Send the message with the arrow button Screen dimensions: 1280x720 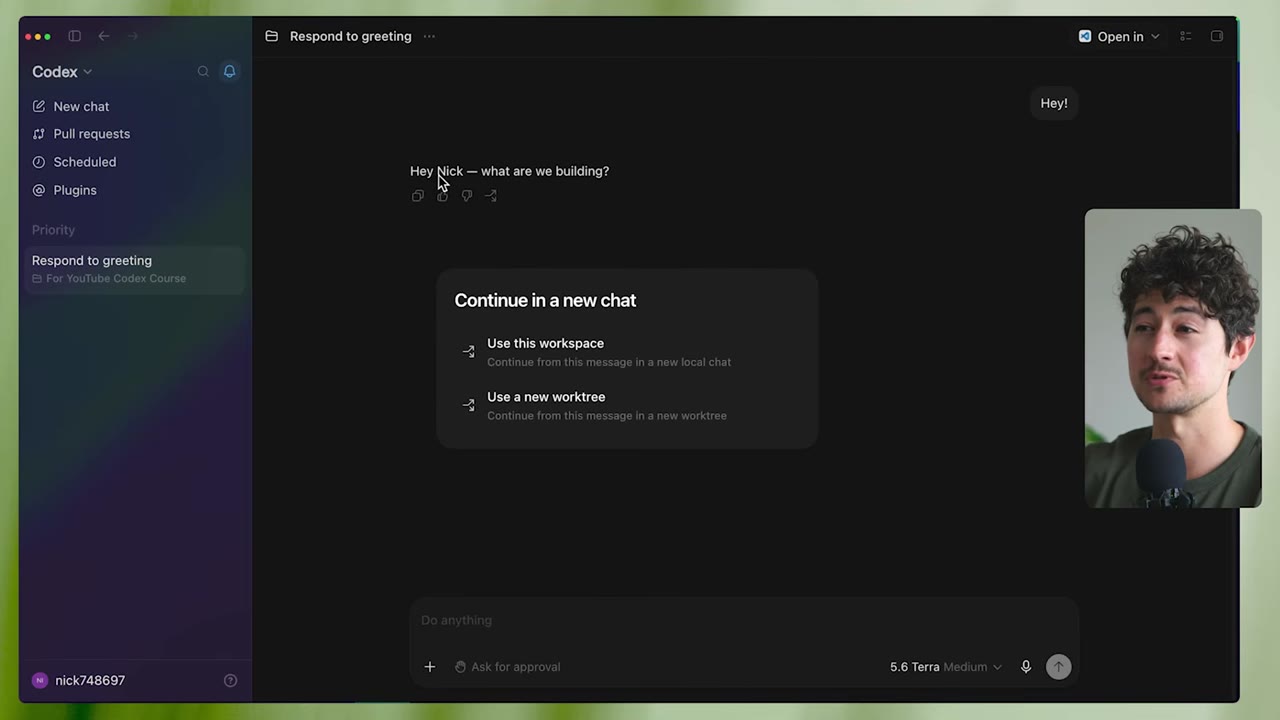[x=1058, y=667]
